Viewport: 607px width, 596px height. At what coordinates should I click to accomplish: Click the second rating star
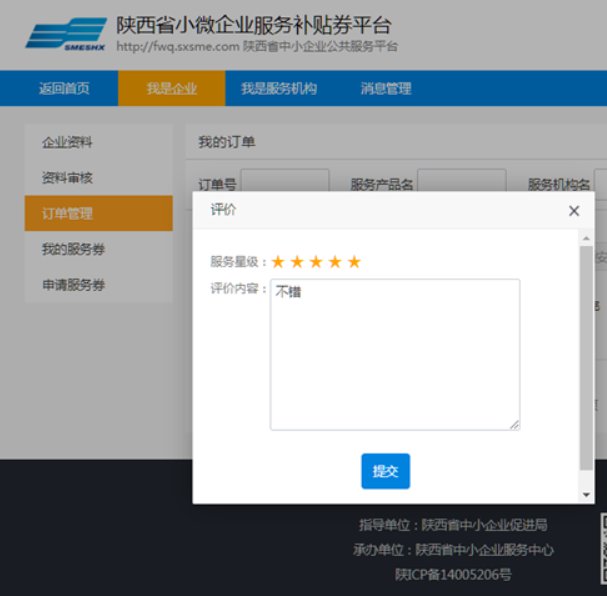point(297,262)
